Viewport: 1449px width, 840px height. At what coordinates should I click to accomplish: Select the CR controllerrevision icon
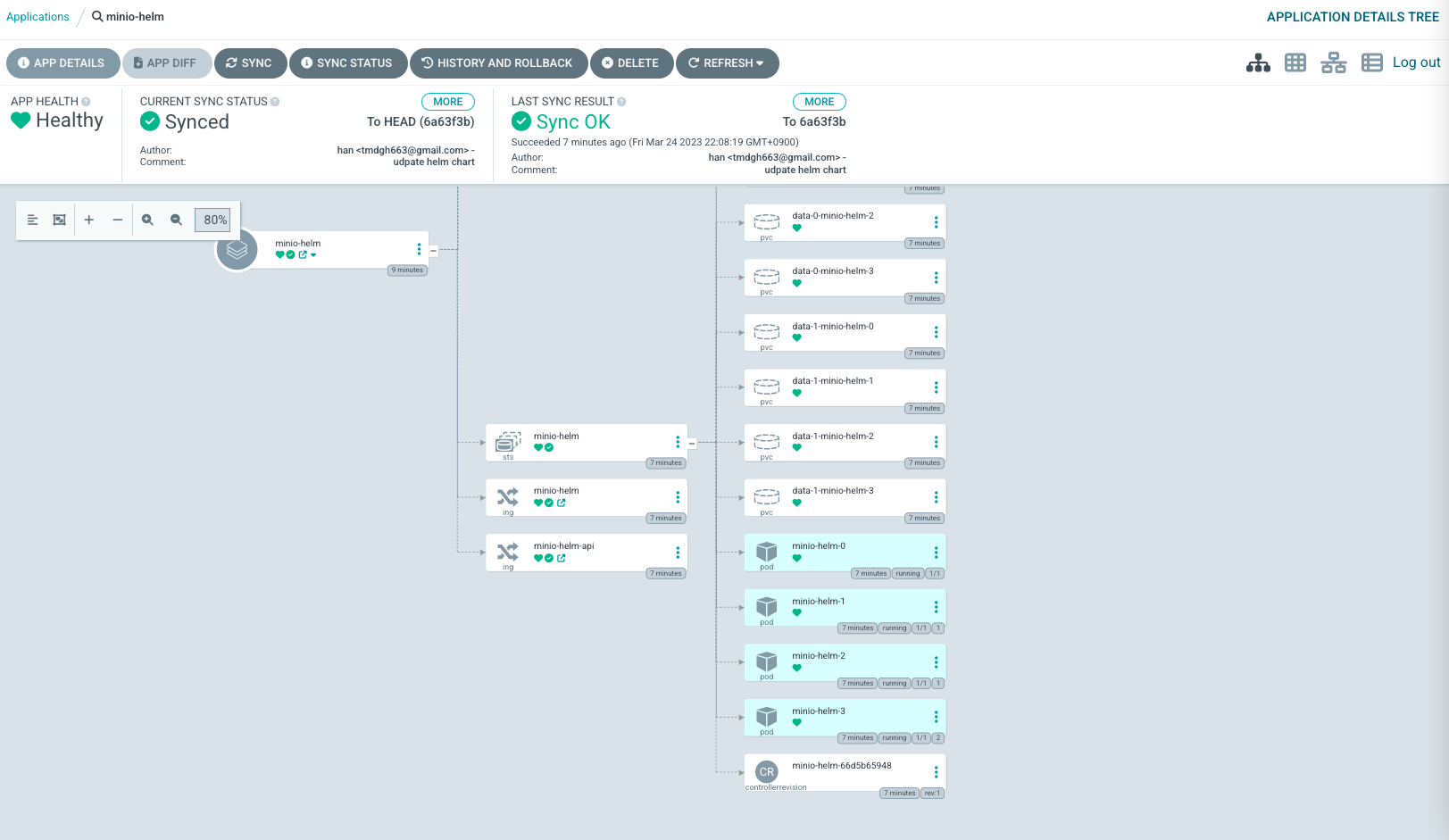[x=767, y=771]
